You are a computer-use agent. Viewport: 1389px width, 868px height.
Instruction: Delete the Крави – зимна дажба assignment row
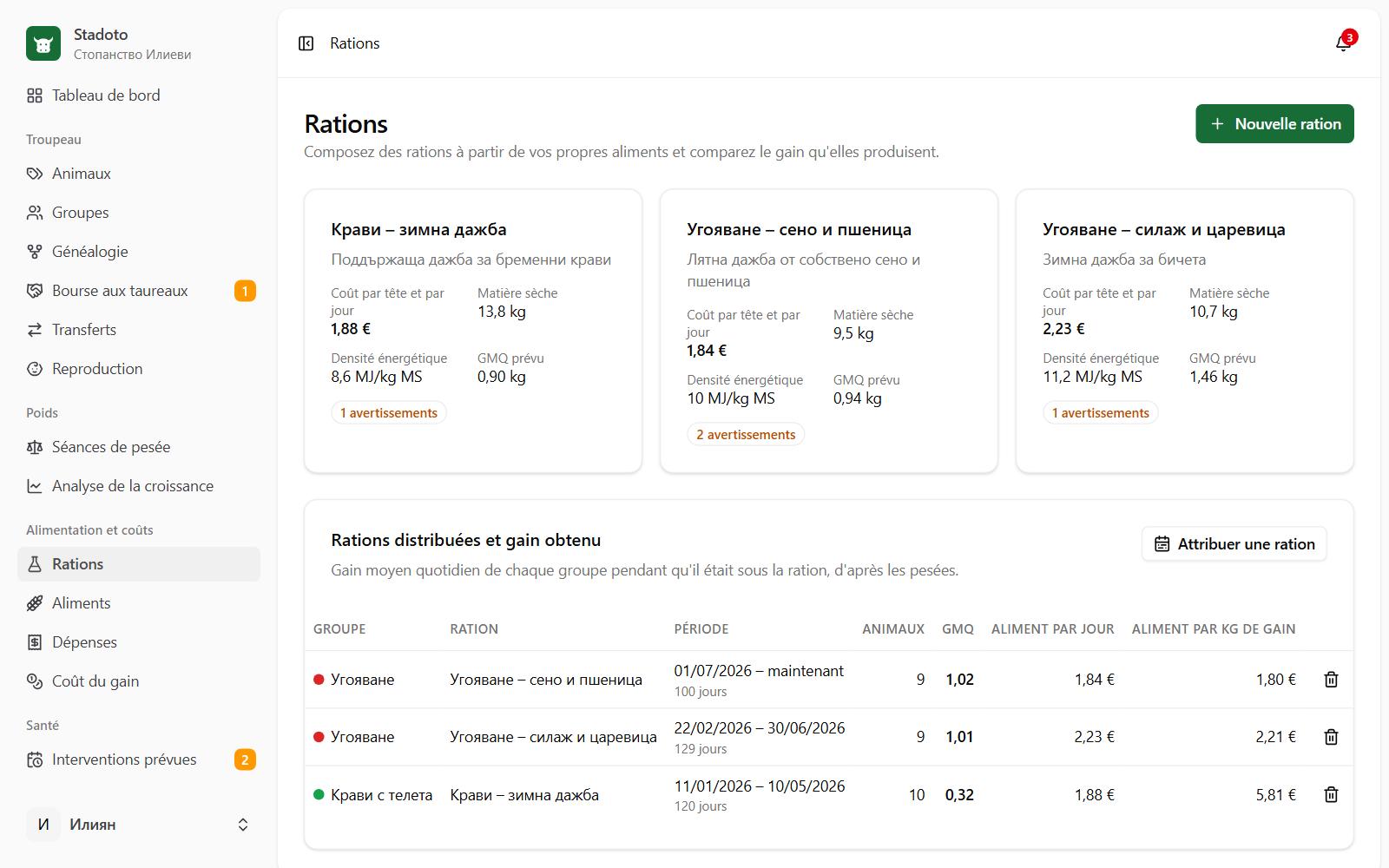[x=1331, y=794]
